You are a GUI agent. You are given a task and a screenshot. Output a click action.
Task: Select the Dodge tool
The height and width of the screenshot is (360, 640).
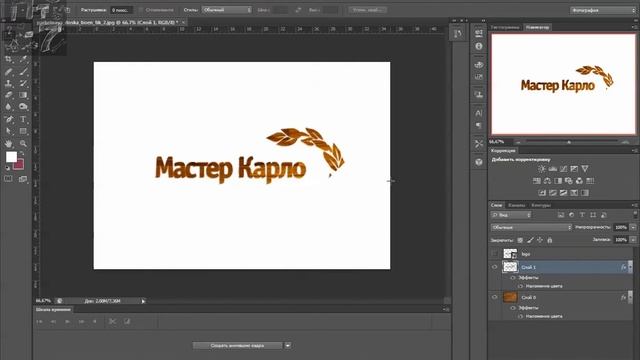23,107
